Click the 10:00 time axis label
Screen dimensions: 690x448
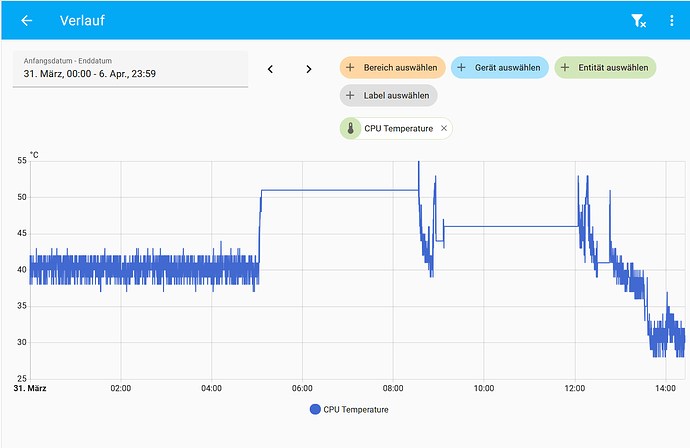click(484, 388)
